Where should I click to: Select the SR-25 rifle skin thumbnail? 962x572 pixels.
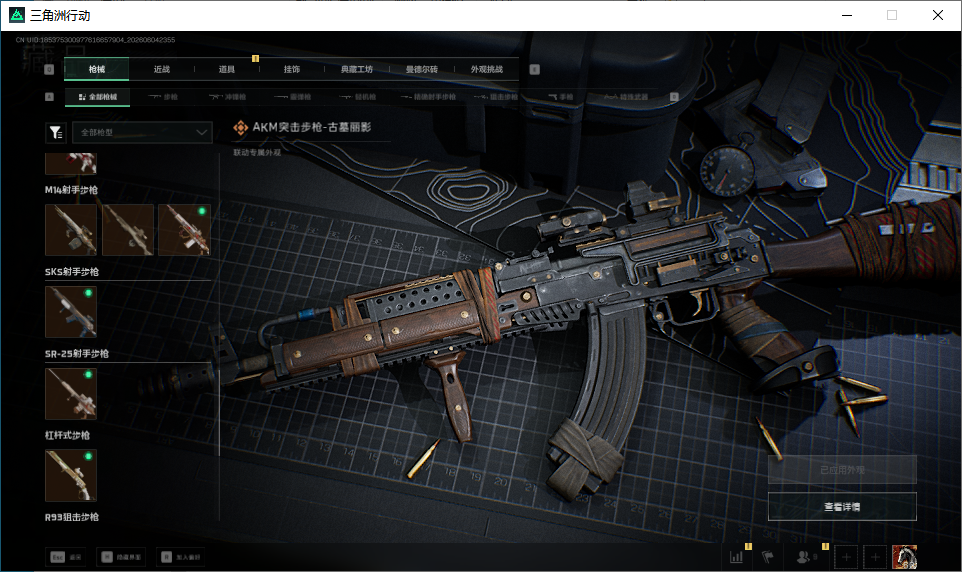click(71, 312)
